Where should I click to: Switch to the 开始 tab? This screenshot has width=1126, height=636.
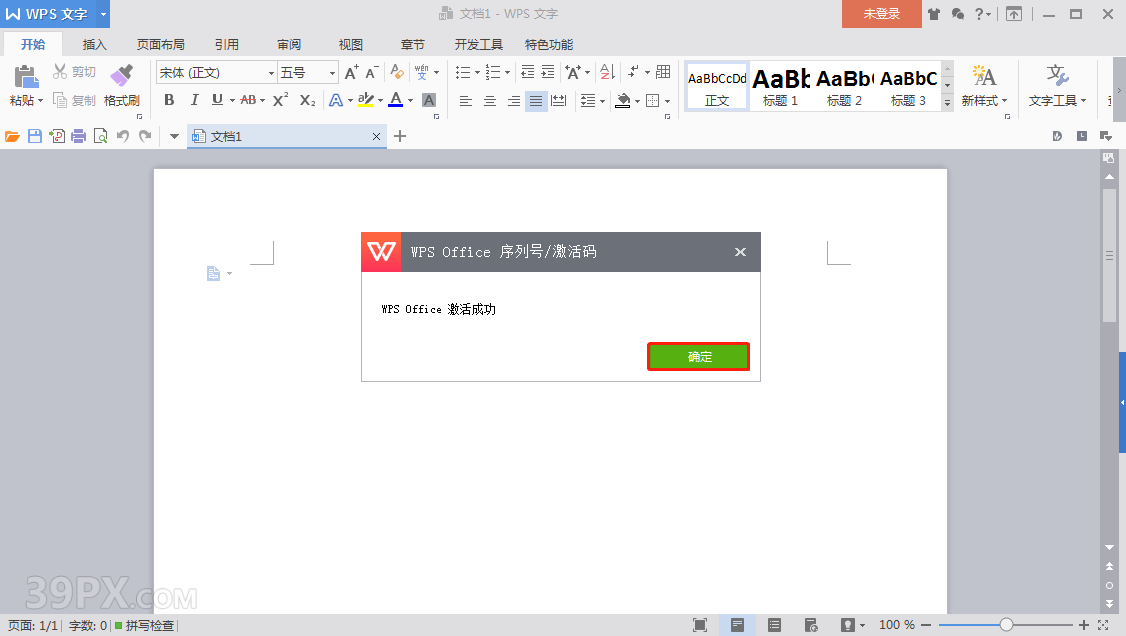pyautogui.click(x=33, y=45)
